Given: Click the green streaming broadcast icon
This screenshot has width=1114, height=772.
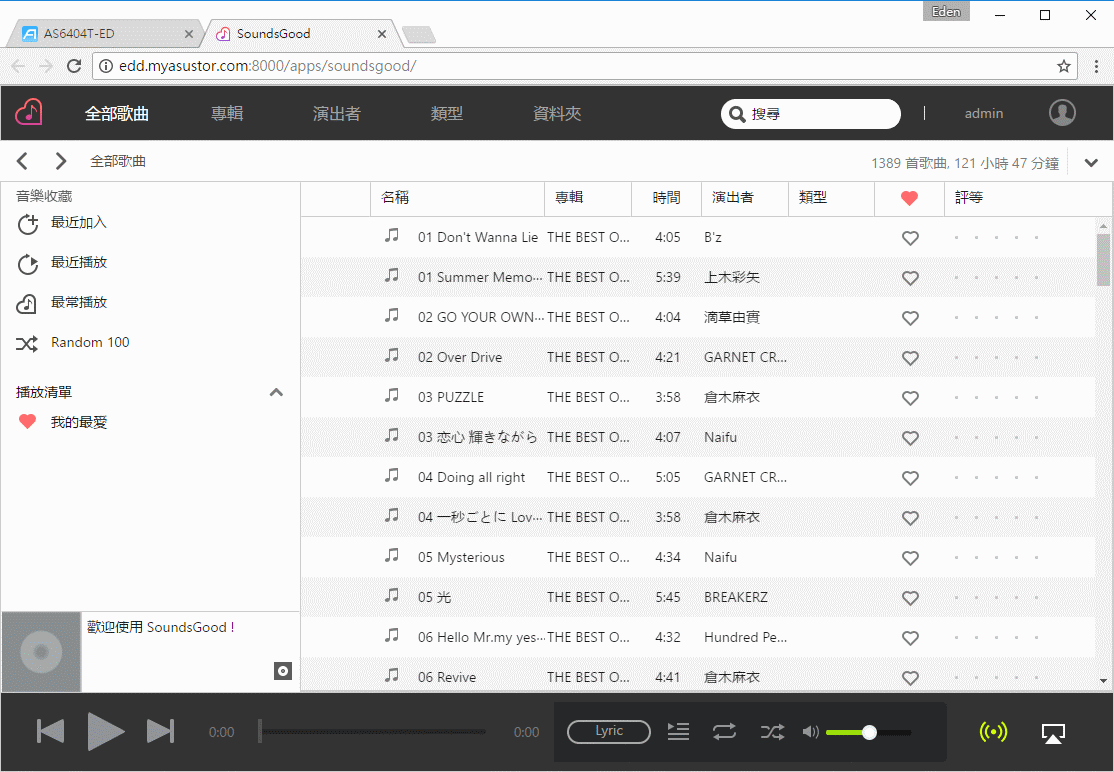Looking at the screenshot, I should pos(993,732).
